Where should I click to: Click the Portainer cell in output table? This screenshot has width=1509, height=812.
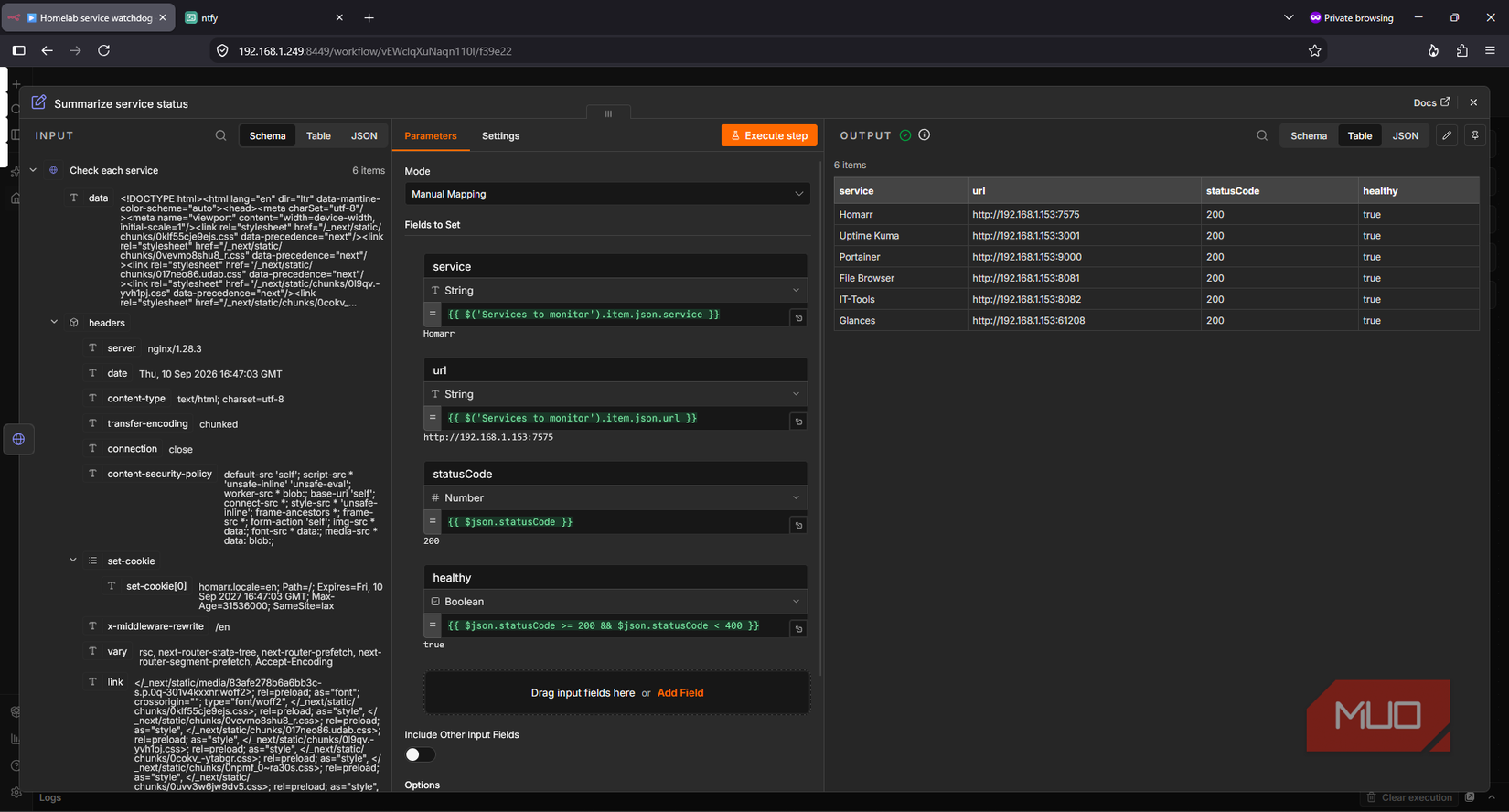coord(901,257)
